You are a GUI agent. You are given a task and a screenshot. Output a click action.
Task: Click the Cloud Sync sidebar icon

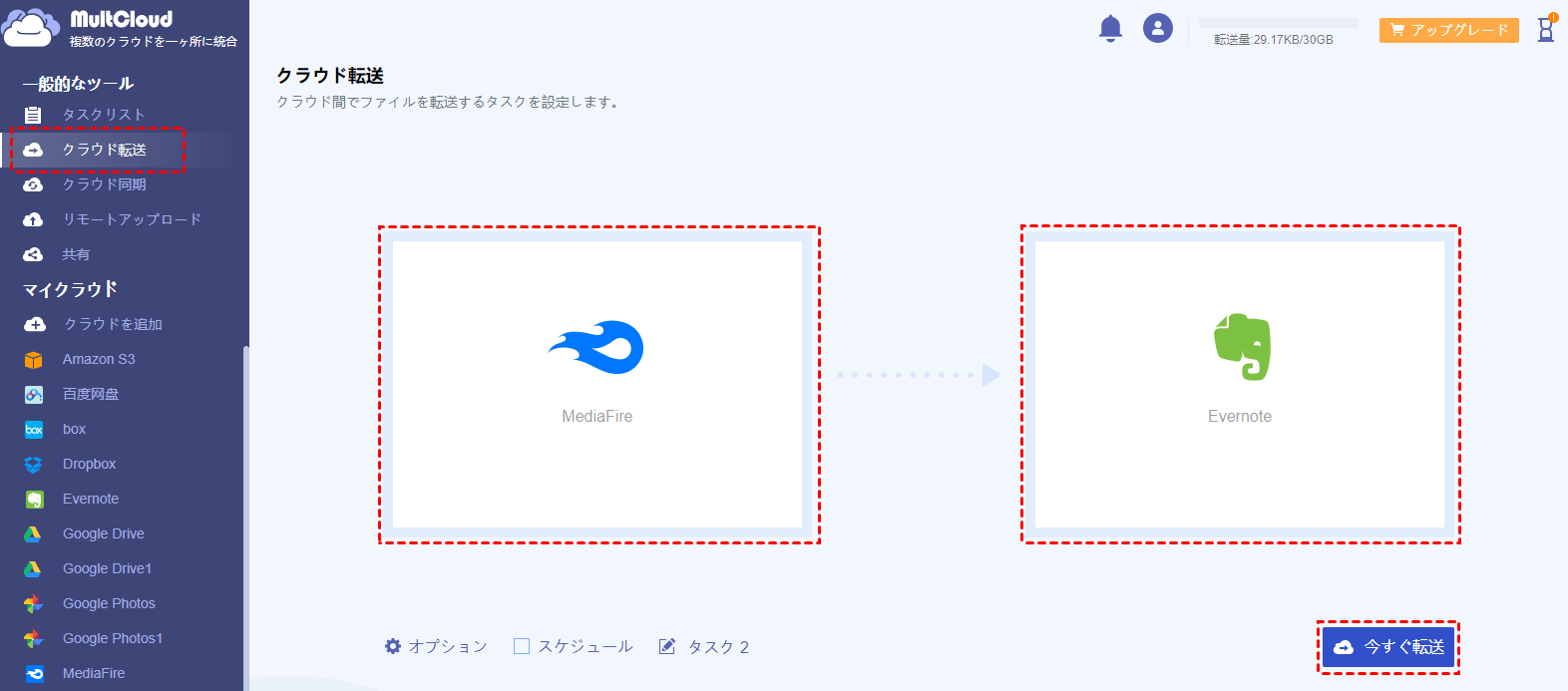(33, 184)
